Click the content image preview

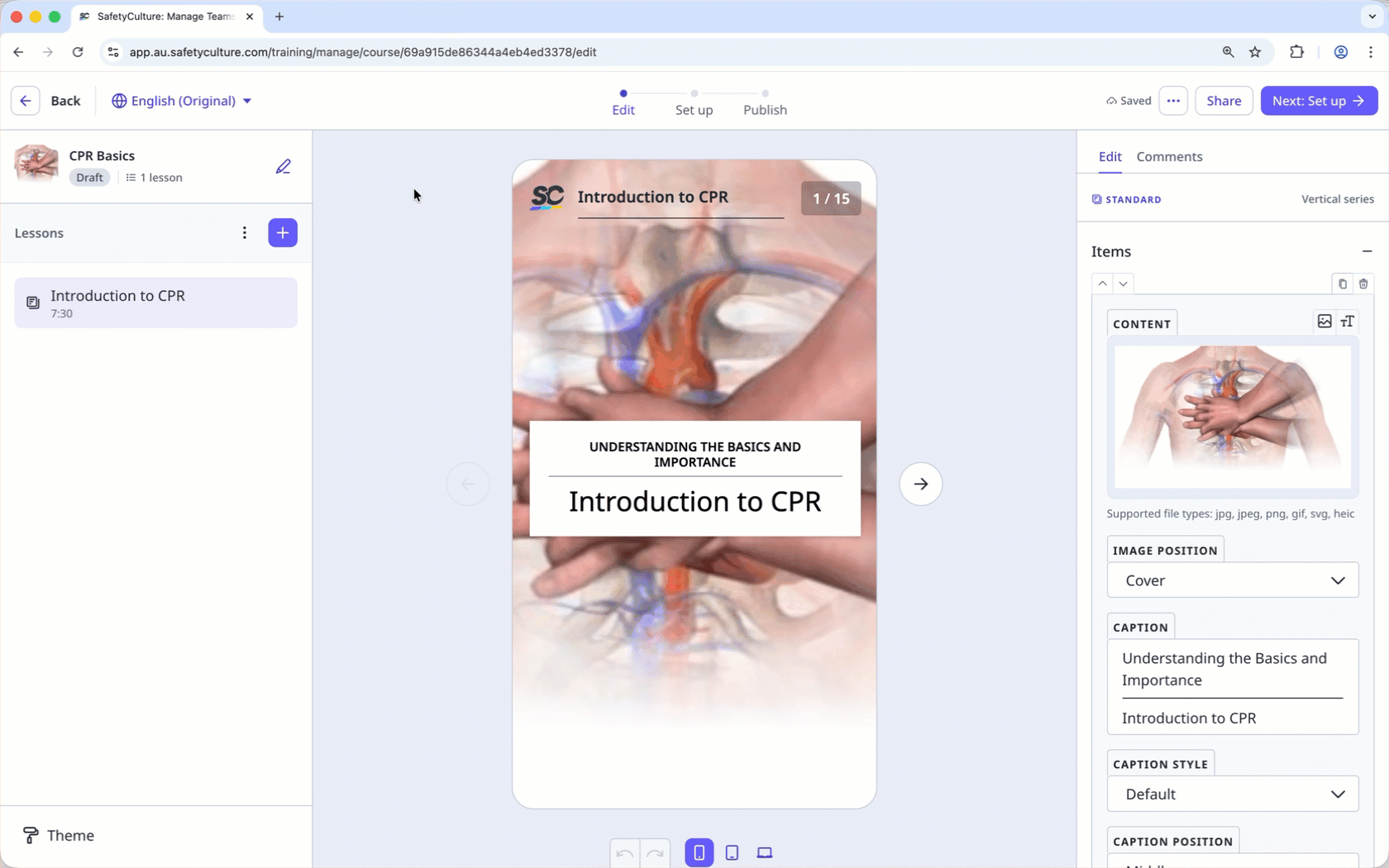pyautogui.click(x=1232, y=417)
